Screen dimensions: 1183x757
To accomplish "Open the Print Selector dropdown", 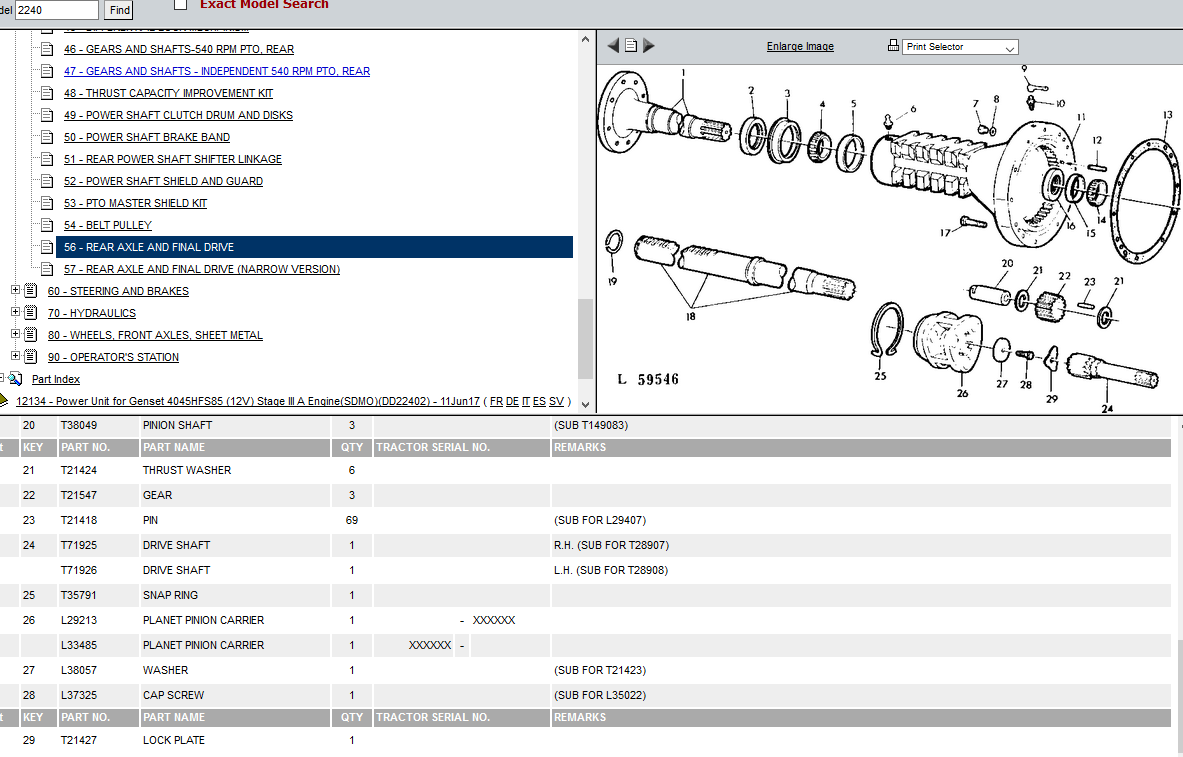I will (x=960, y=47).
